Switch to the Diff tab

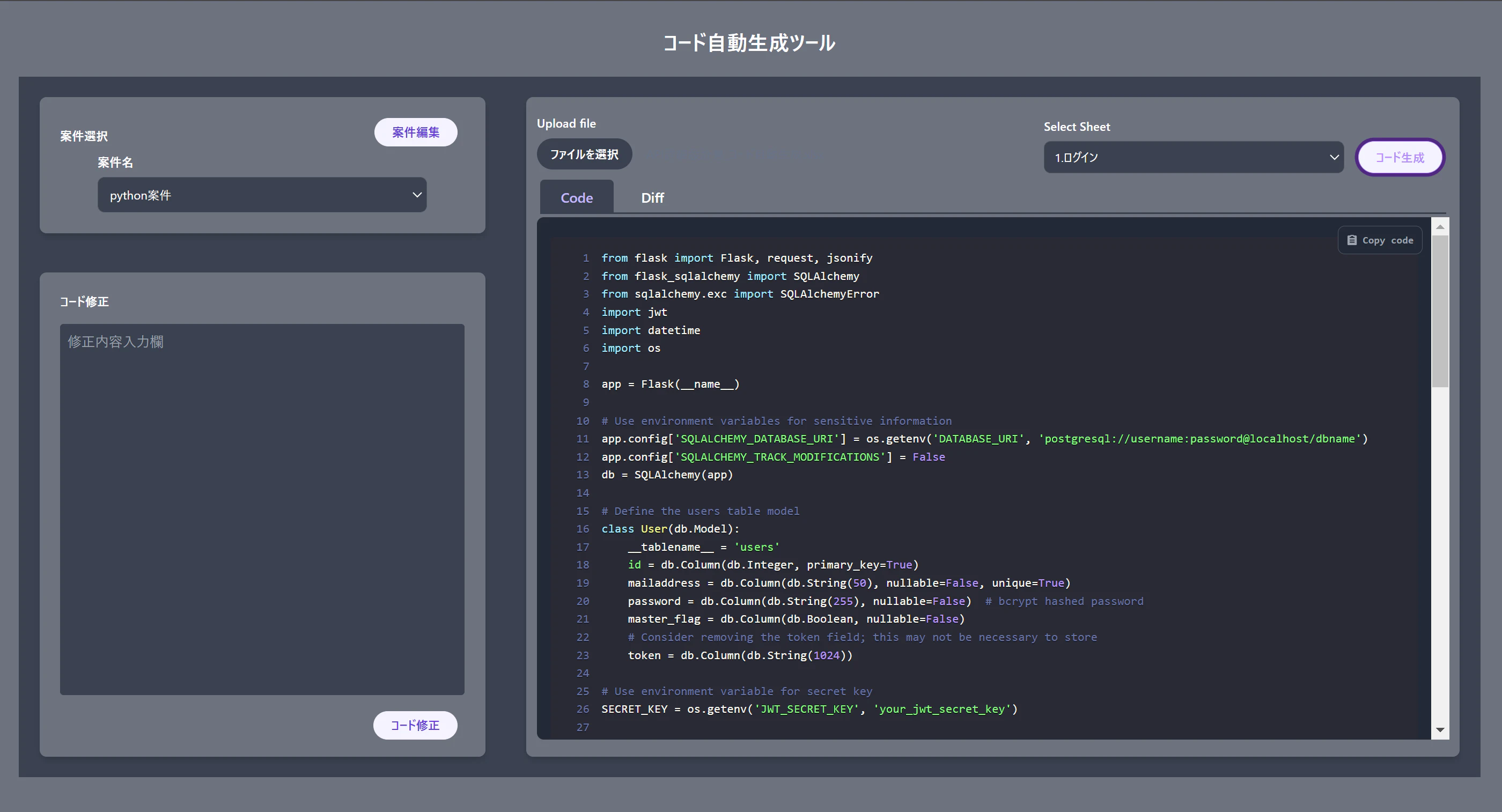click(x=652, y=197)
